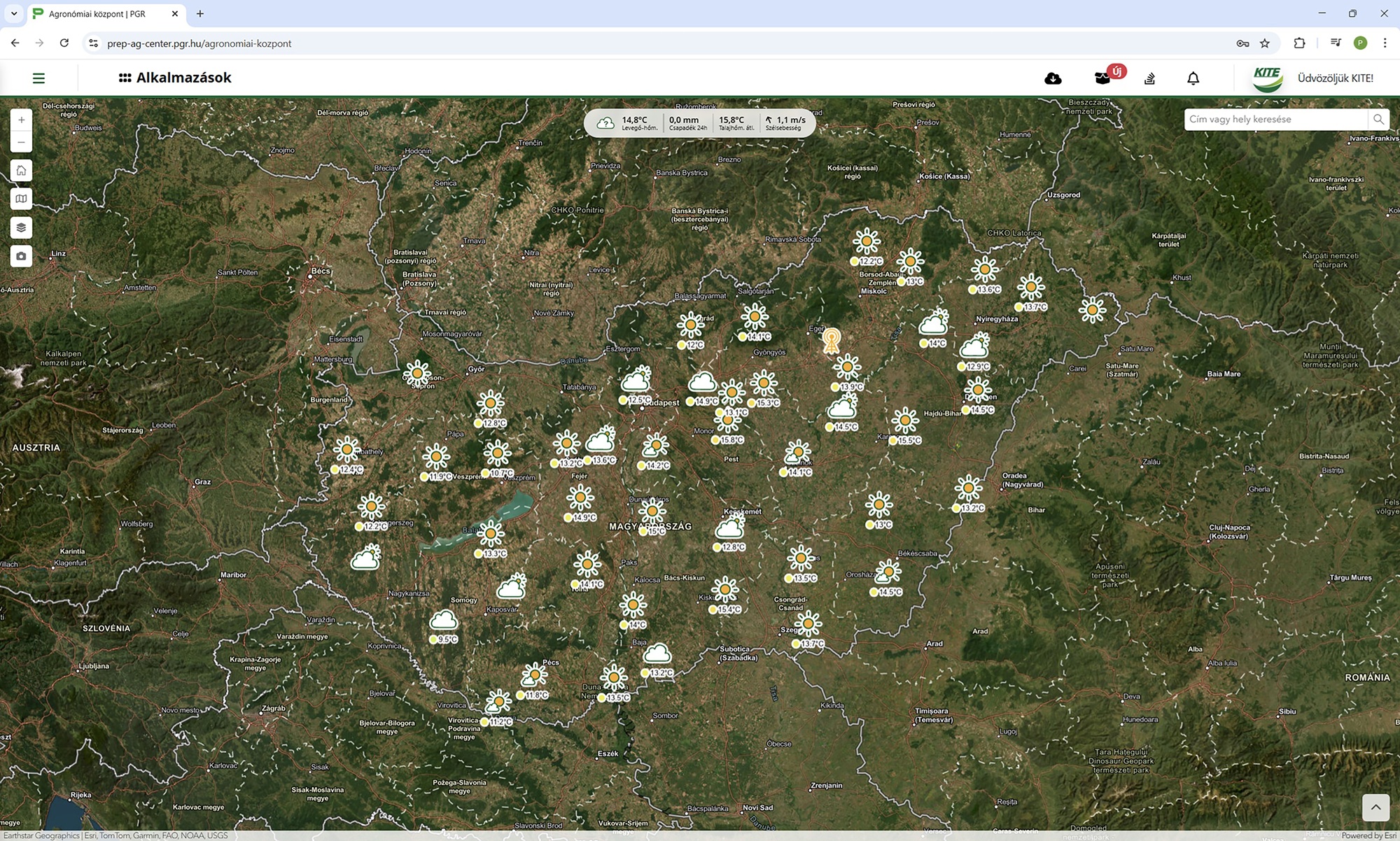Image resolution: width=1400 pixels, height=841 pixels.
Task: Click the 0,0 mm precipitation readout
Action: [687, 123]
